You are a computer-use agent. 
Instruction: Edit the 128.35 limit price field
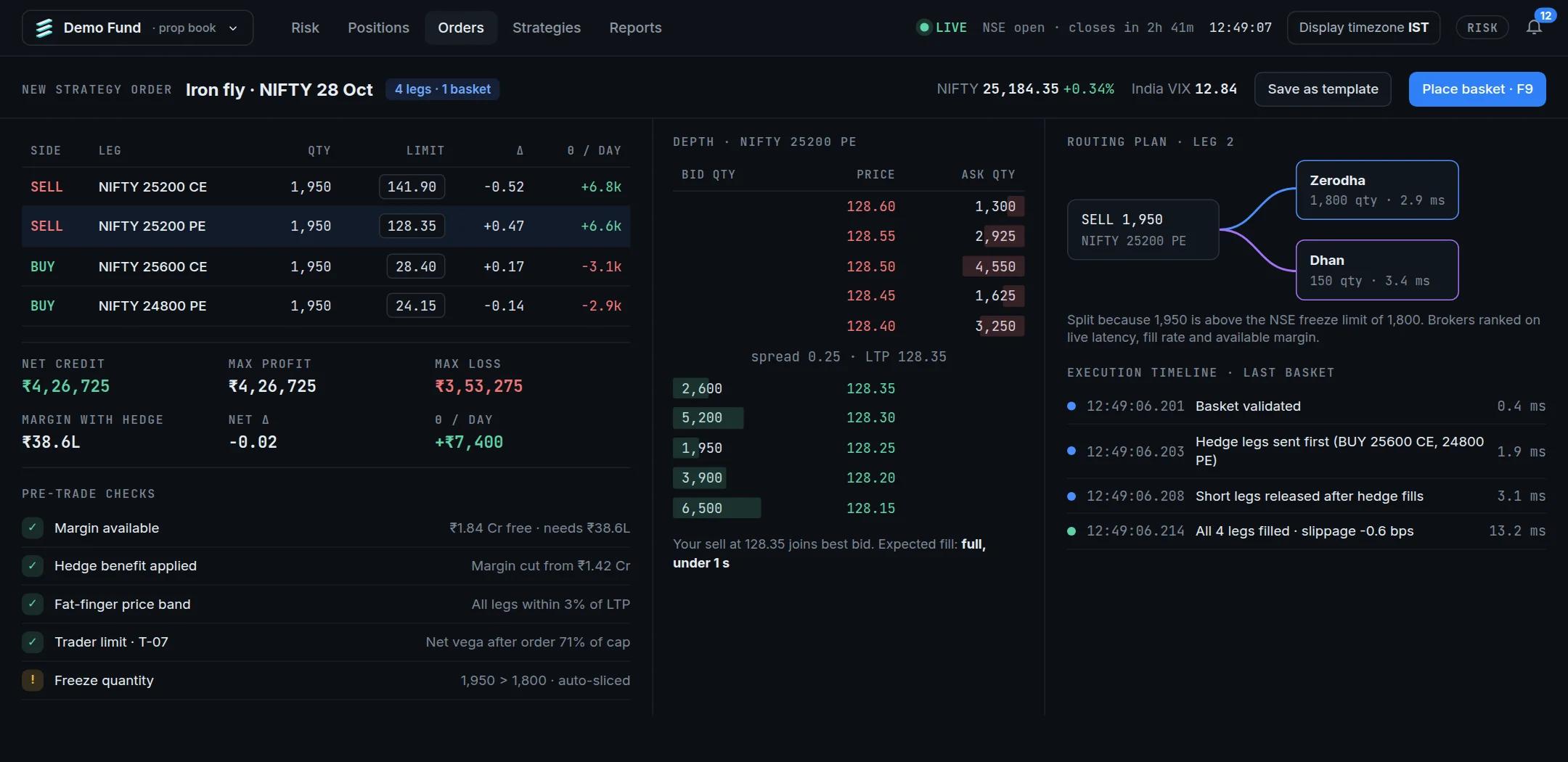(x=412, y=226)
